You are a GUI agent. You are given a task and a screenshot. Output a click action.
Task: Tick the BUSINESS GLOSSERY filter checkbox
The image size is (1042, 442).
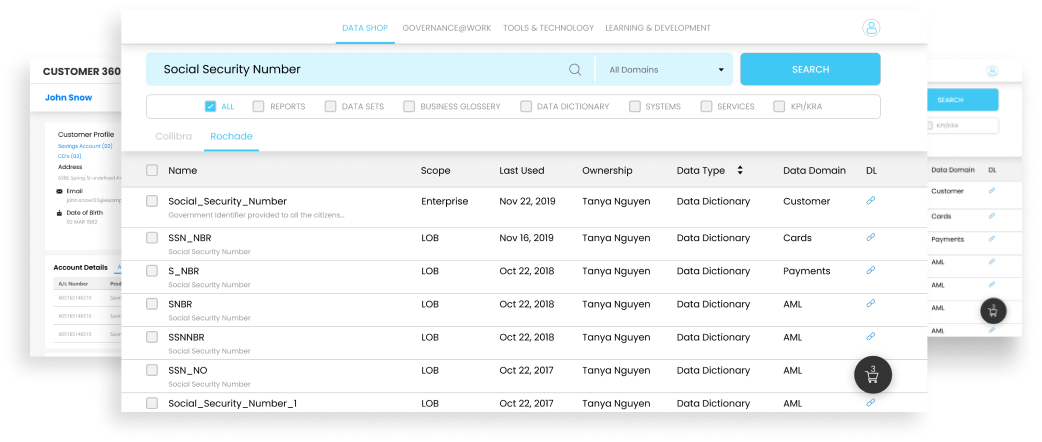click(409, 106)
